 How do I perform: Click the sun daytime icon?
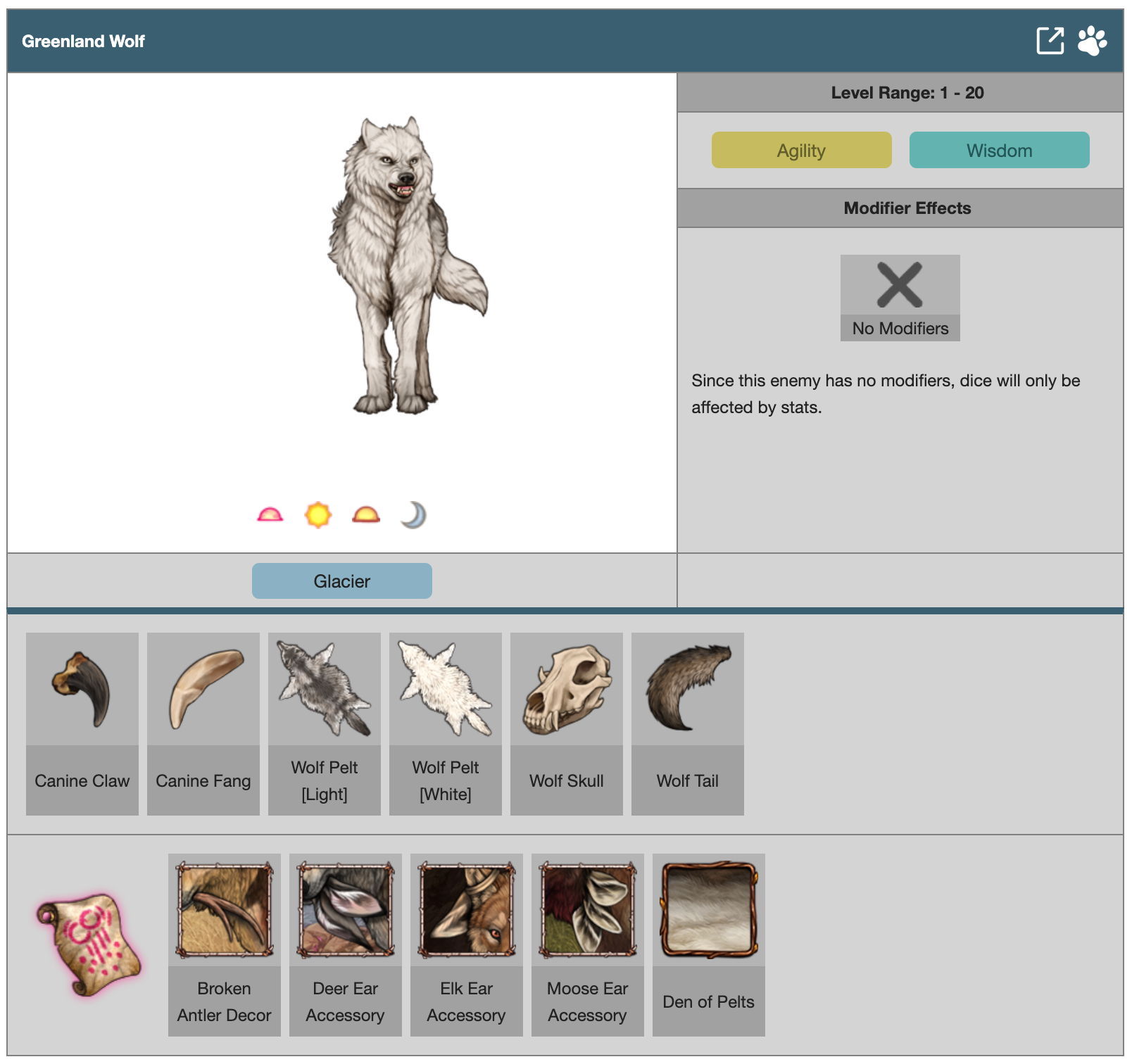(317, 515)
